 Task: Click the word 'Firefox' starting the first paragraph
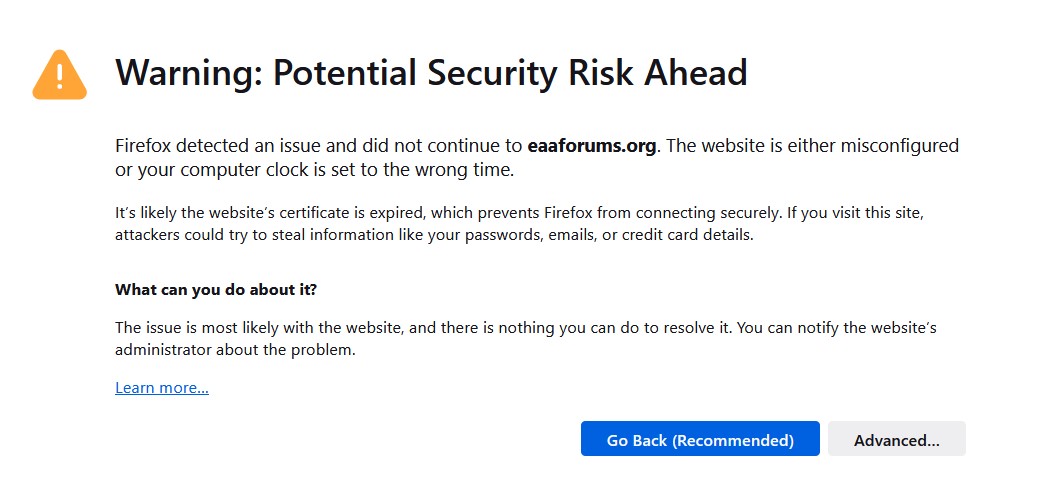coord(143,145)
